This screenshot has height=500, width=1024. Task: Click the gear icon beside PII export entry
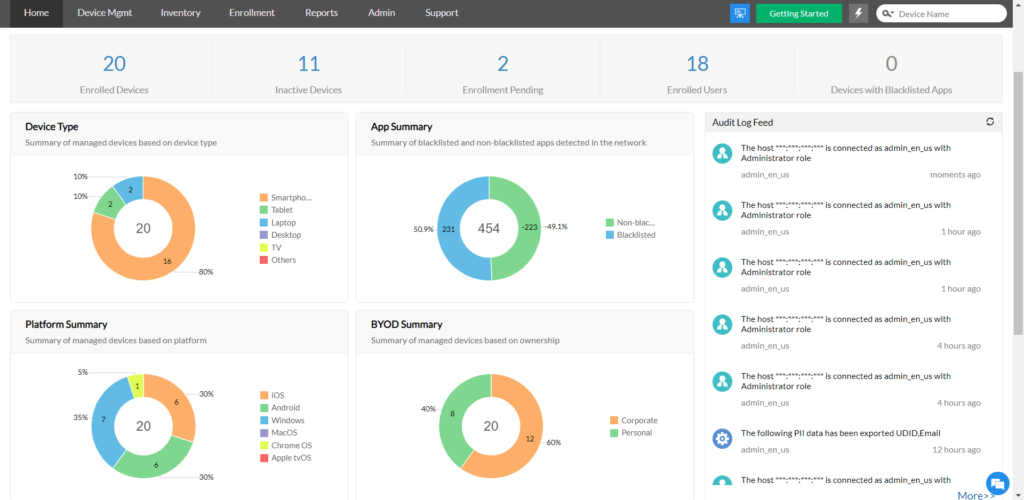click(722, 438)
